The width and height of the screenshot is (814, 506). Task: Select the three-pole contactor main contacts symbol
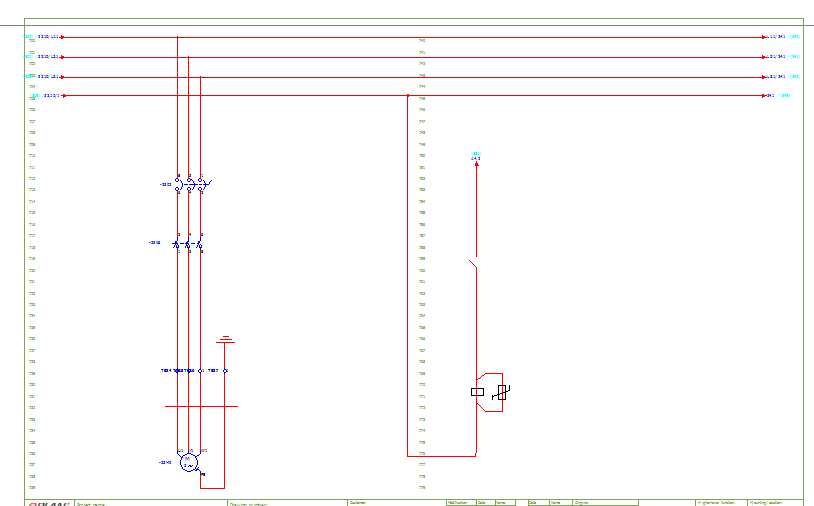187,244
